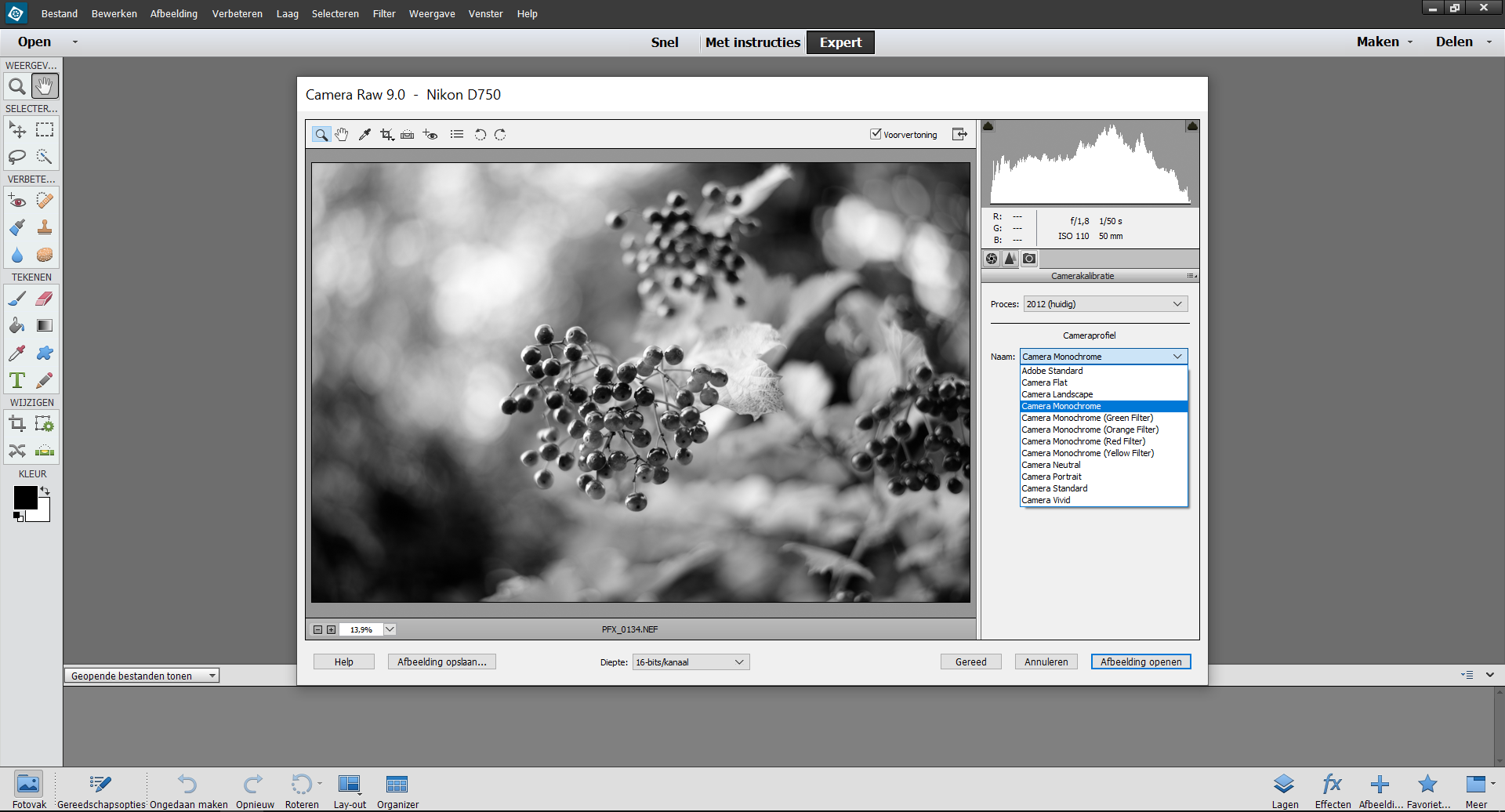Select the Straighten tool in Camera Raw

coord(408,134)
